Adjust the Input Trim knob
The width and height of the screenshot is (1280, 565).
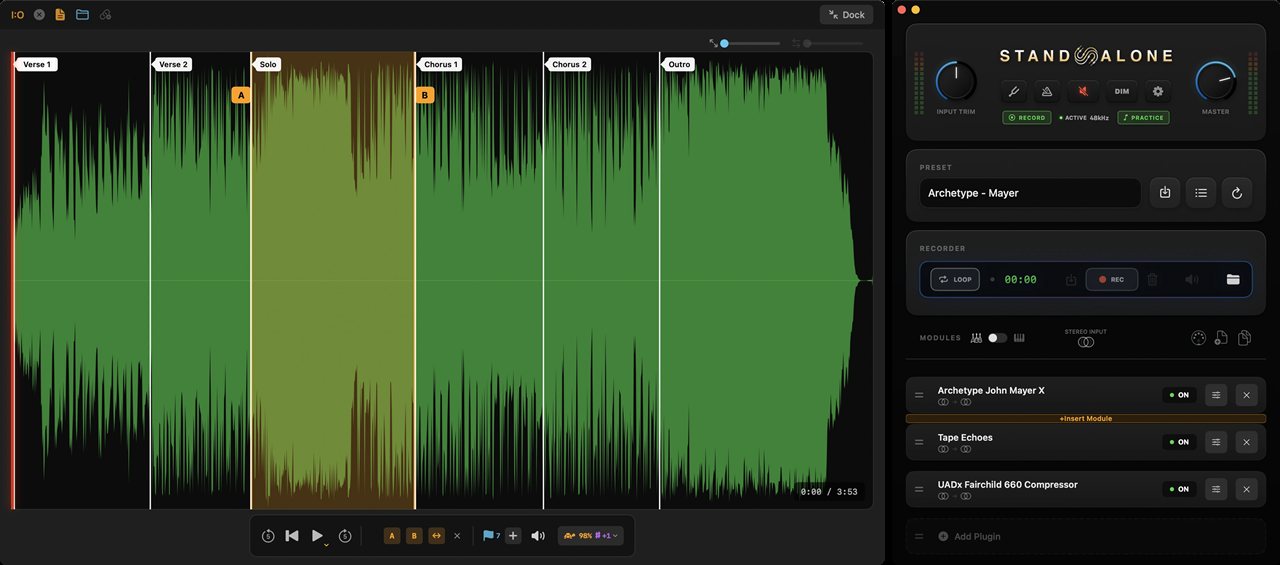[956, 82]
